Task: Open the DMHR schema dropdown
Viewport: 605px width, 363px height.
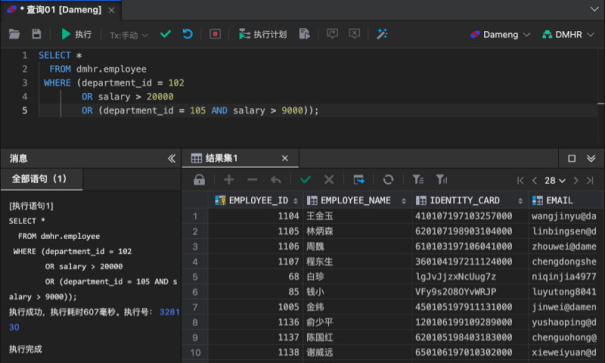Action: tap(568, 35)
